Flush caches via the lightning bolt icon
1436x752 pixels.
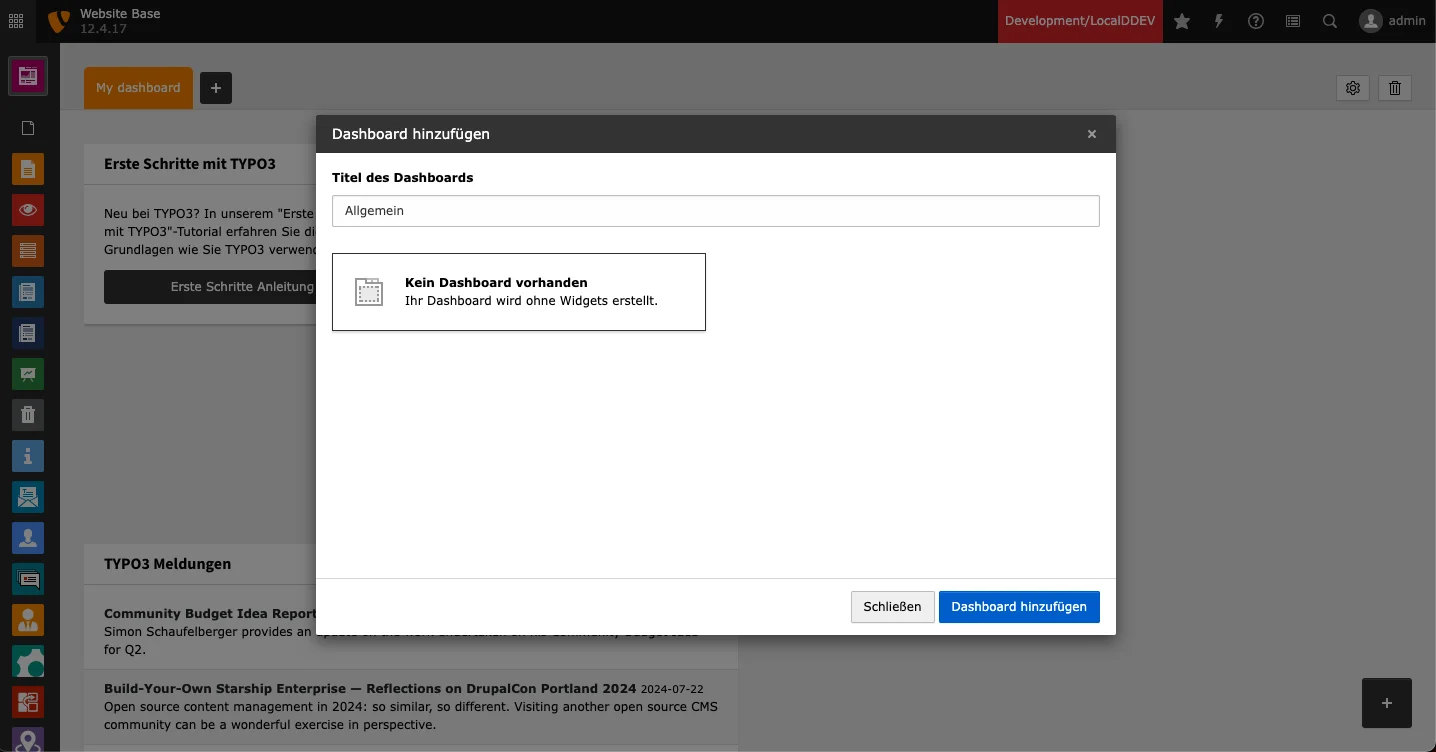pyautogui.click(x=1219, y=21)
